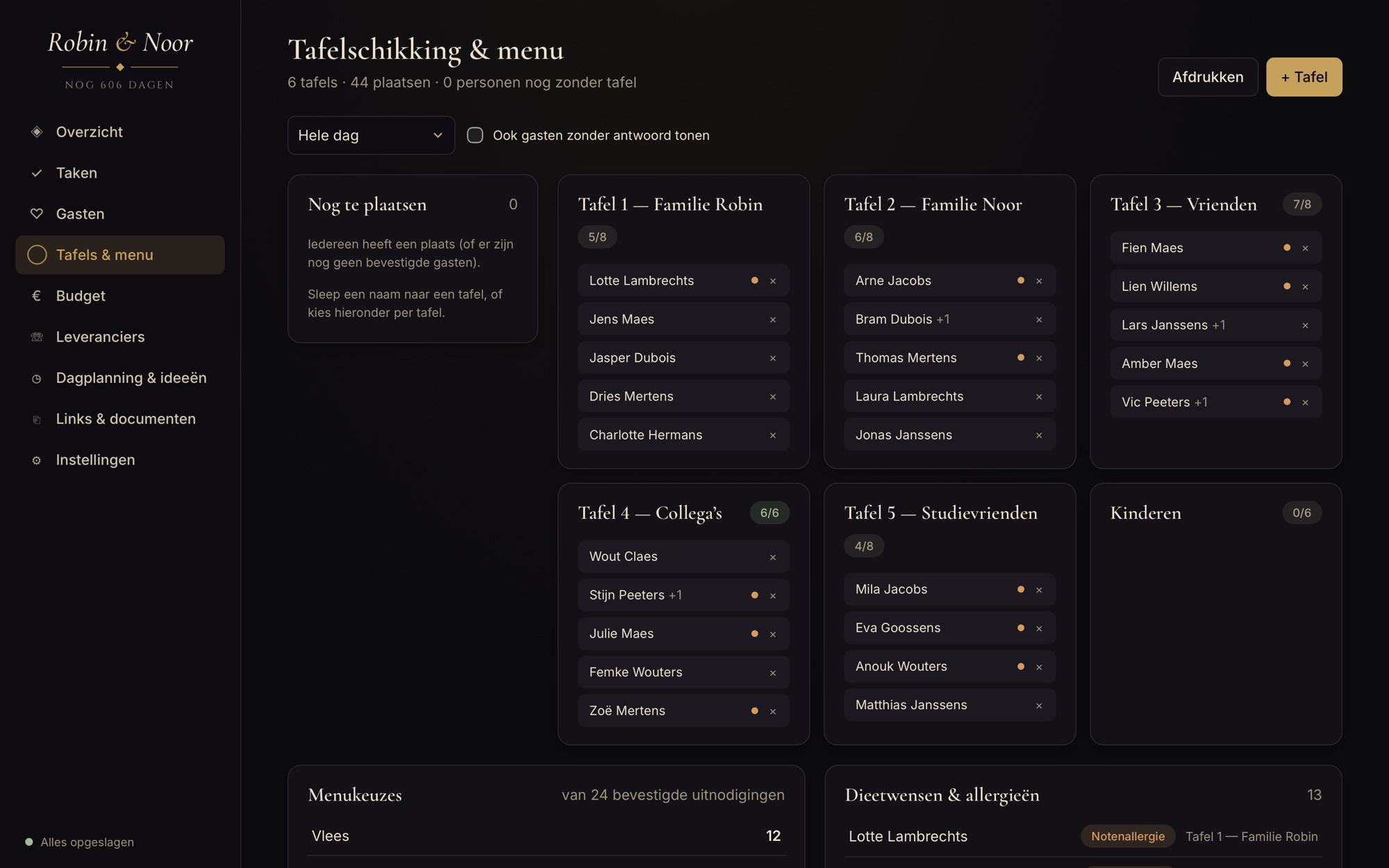Enable showing guests without reply
Screen dimensions: 1389x868
click(475, 135)
